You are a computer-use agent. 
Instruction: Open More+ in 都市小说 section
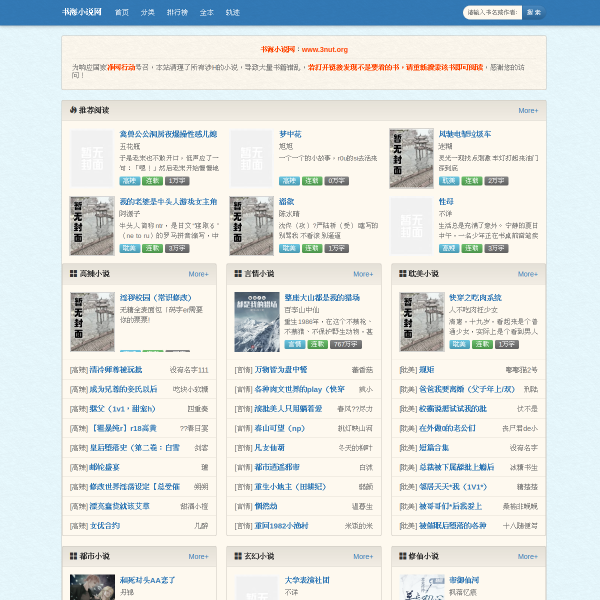(x=198, y=556)
